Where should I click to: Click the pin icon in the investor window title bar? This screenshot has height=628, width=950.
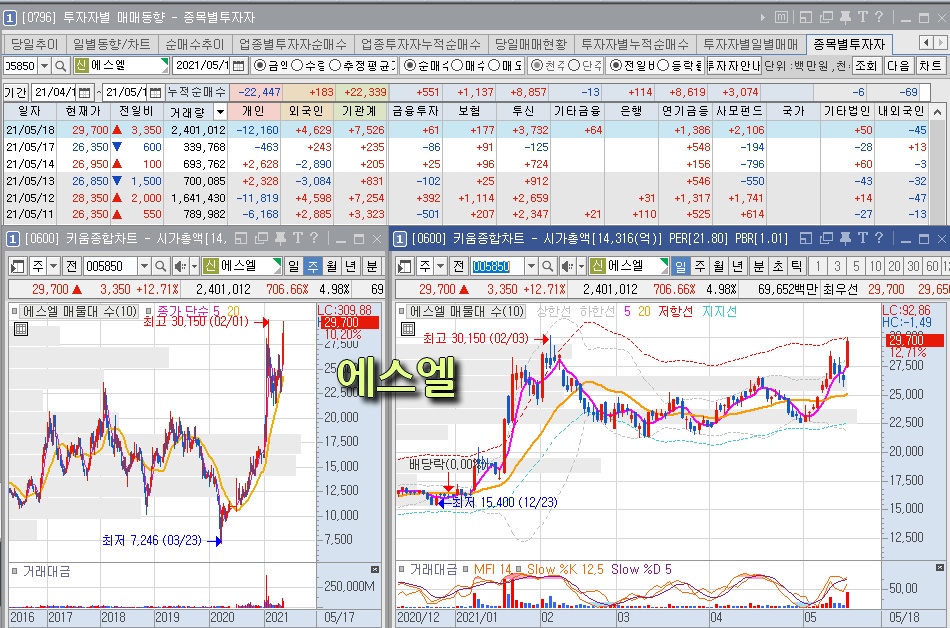(x=845, y=18)
